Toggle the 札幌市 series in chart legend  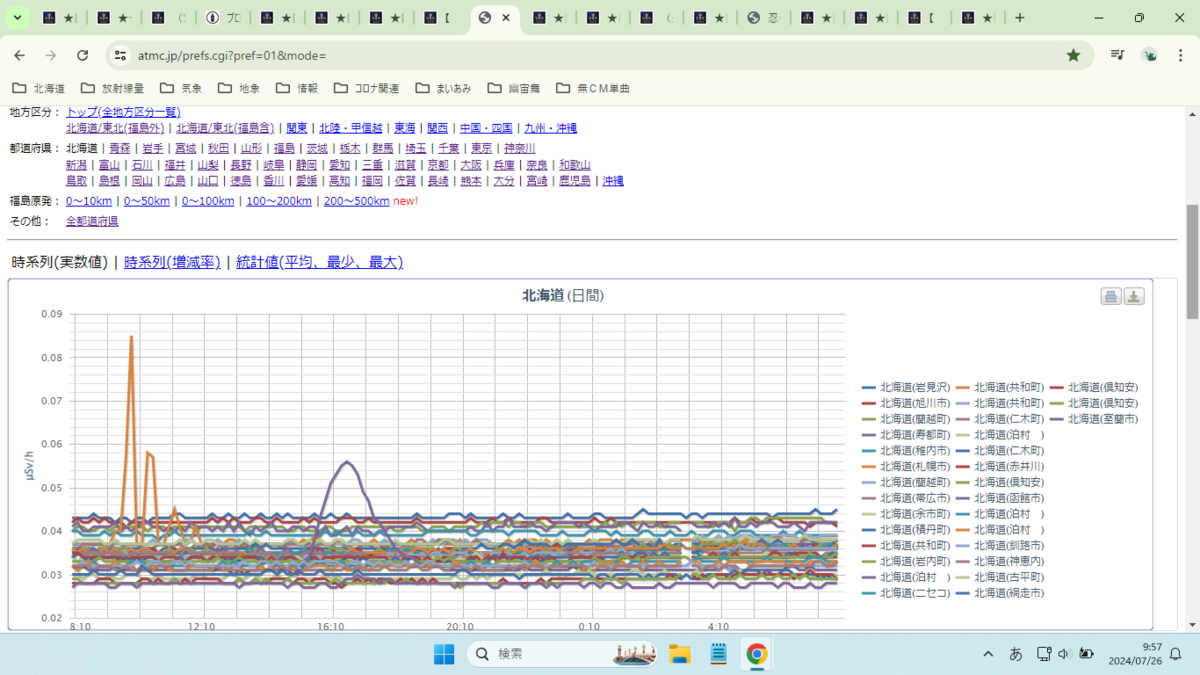click(x=906, y=466)
